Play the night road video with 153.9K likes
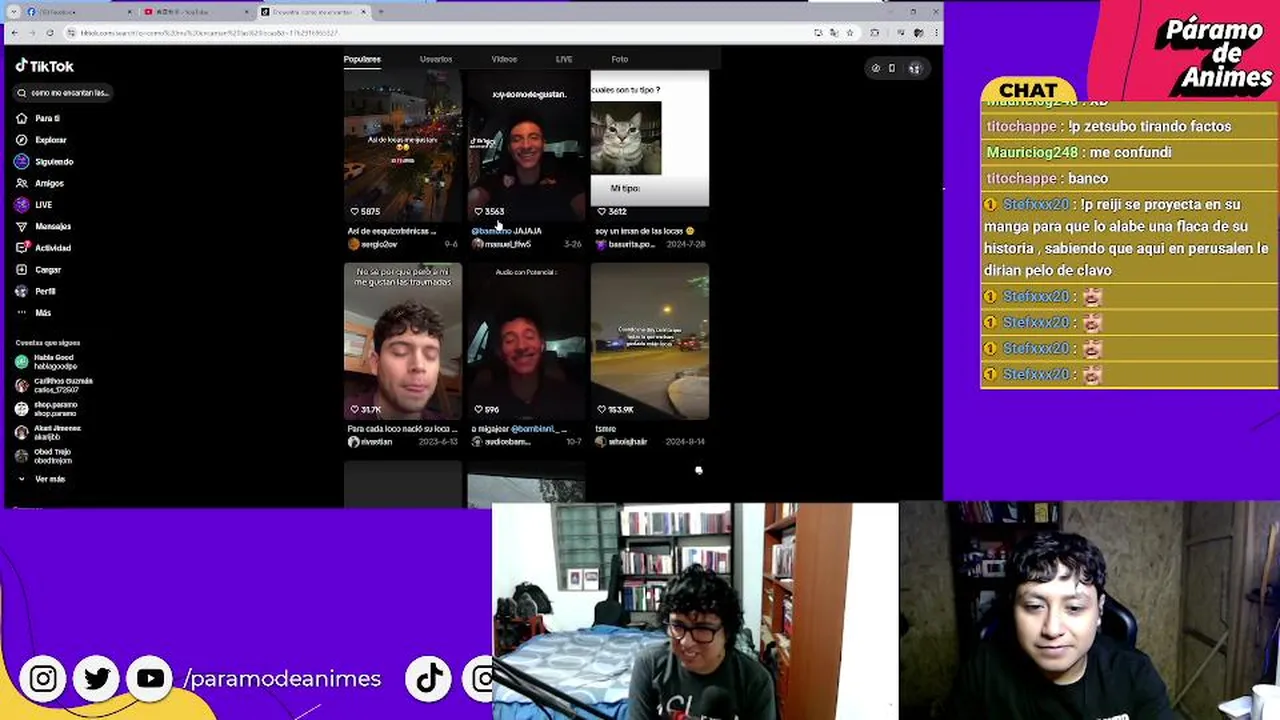This screenshot has width=1280, height=720. tap(650, 341)
